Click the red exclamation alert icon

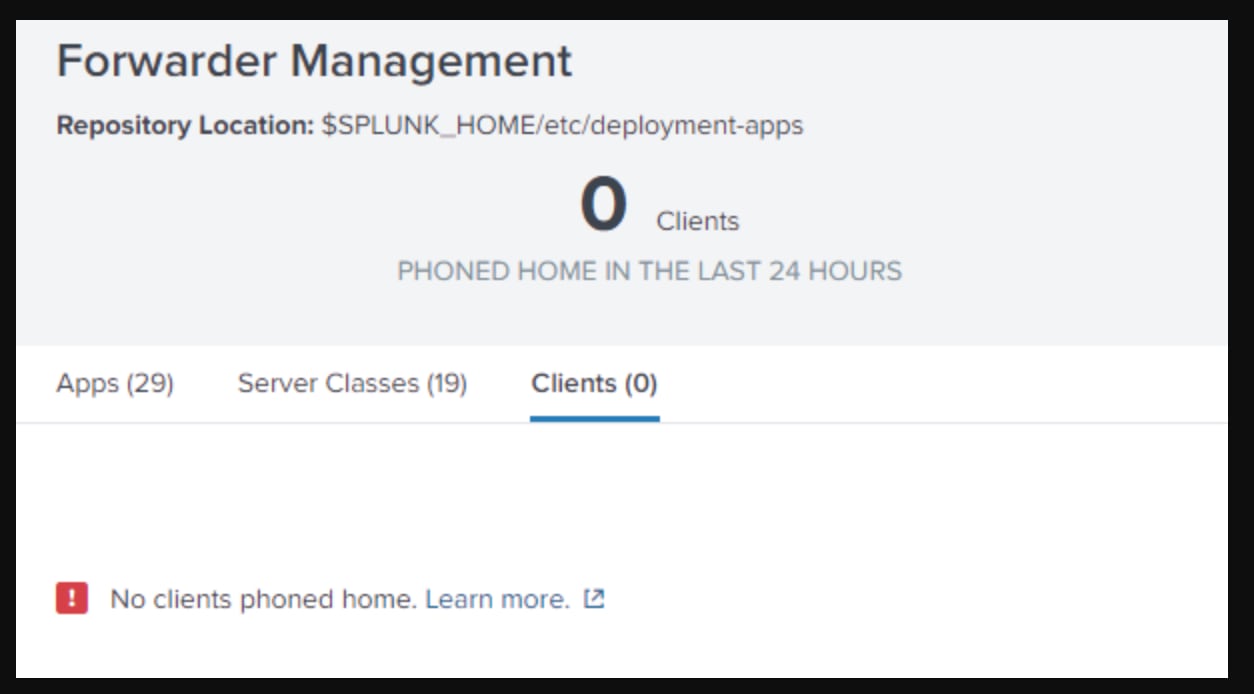pos(72,599)
